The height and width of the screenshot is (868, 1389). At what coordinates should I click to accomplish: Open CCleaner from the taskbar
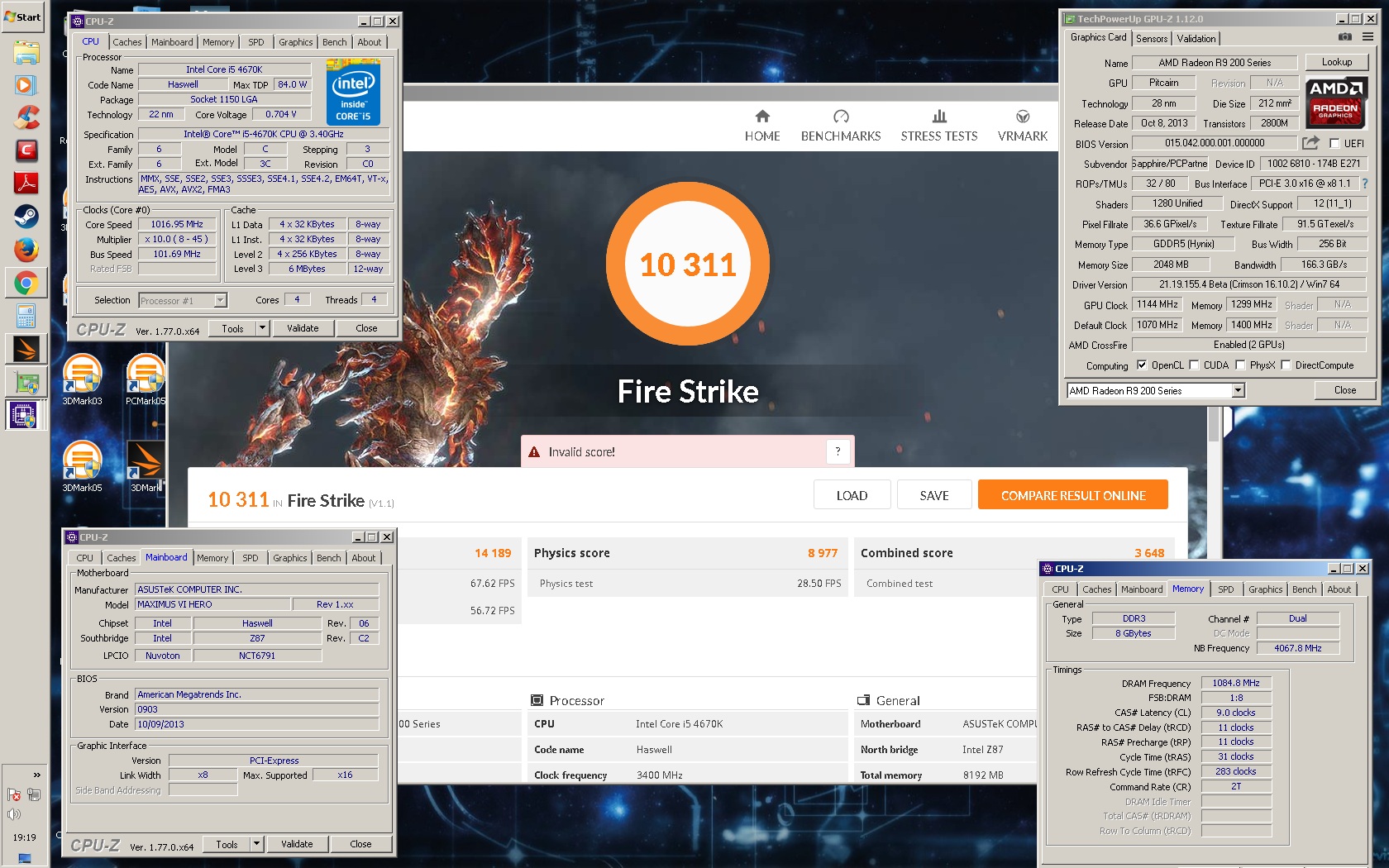click(26, 118)
